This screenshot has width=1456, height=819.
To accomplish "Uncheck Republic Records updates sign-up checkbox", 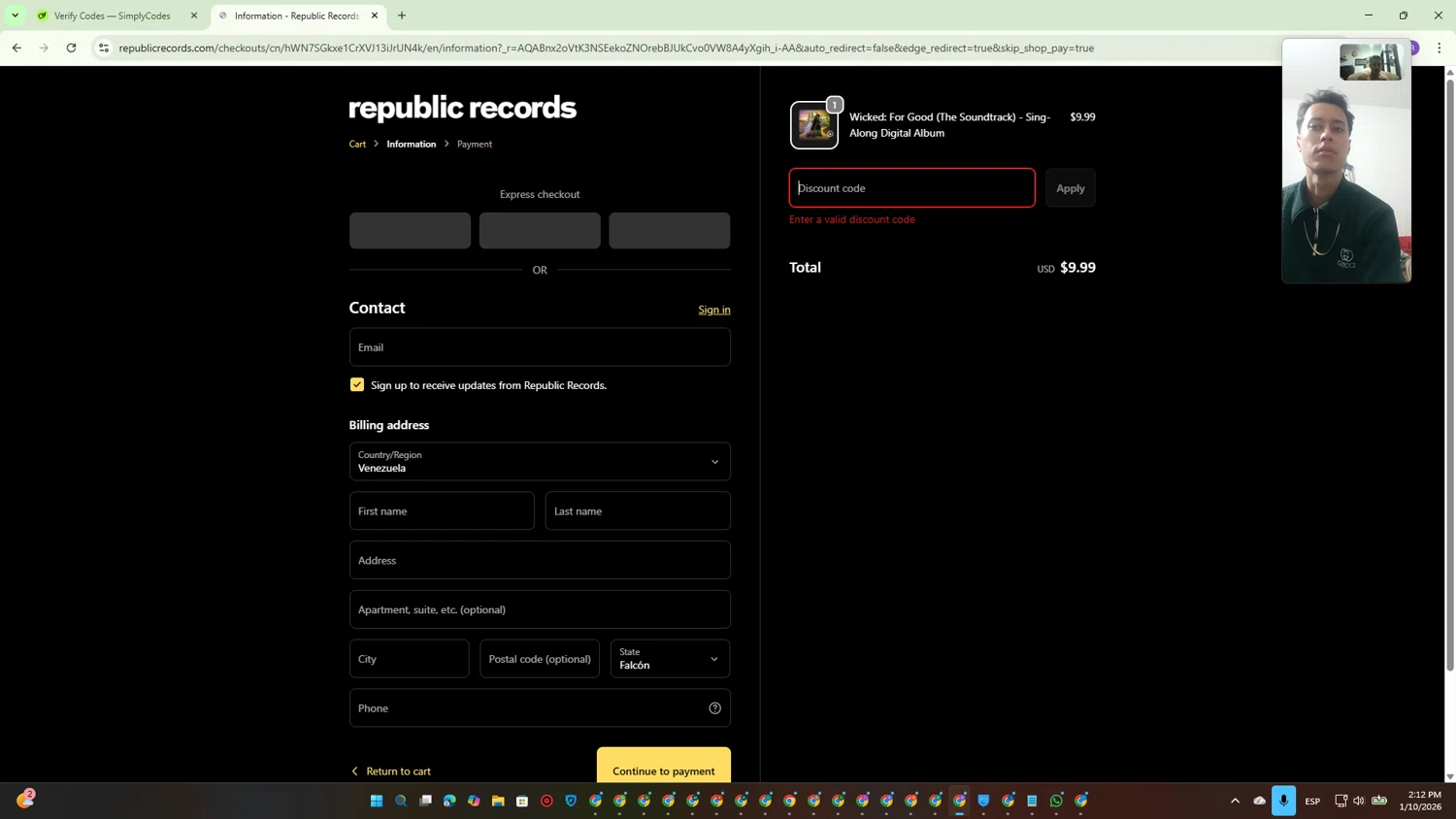I will [357, 385].
